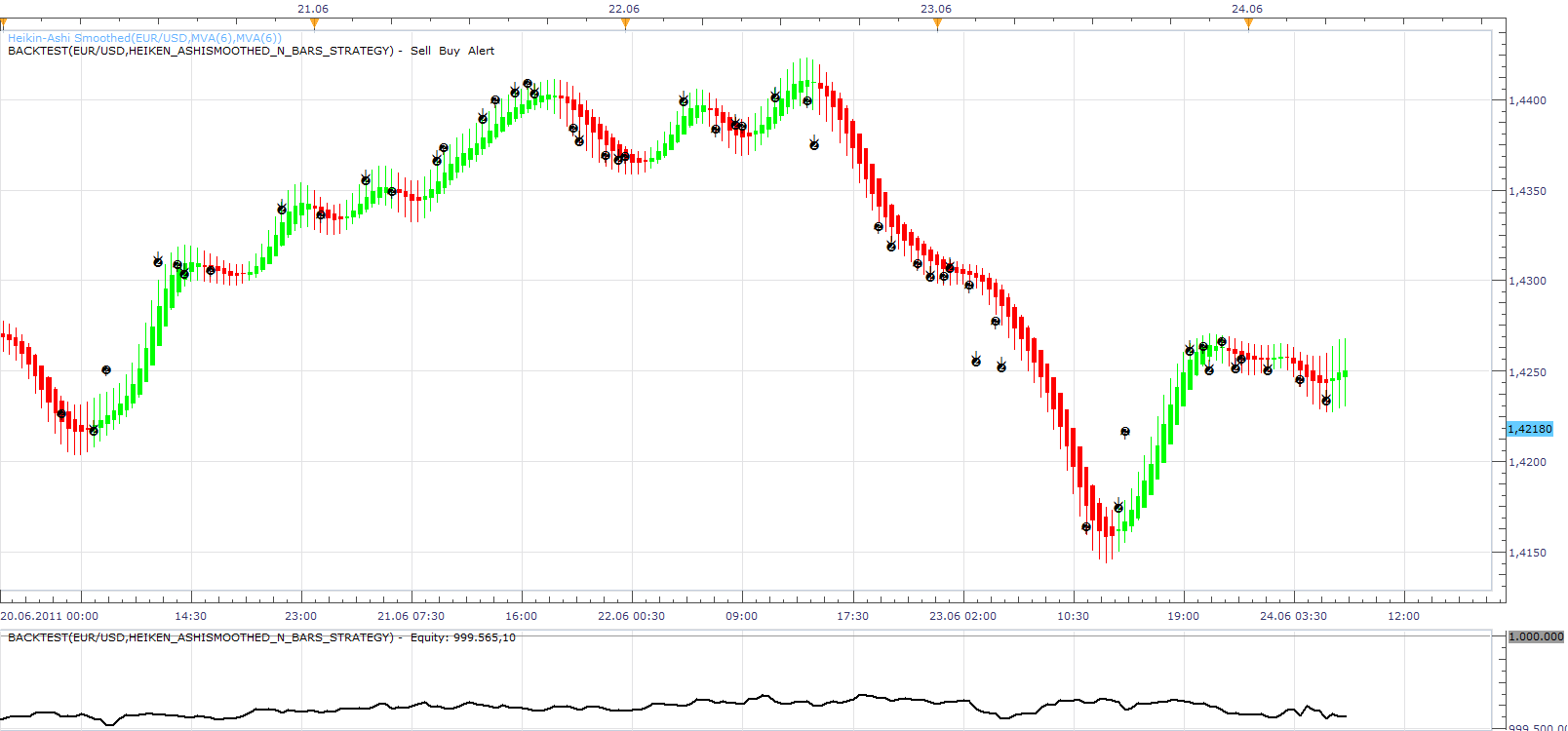
Task: Click the 1,4300 price axis label
Action: (x=1527, y=281)
